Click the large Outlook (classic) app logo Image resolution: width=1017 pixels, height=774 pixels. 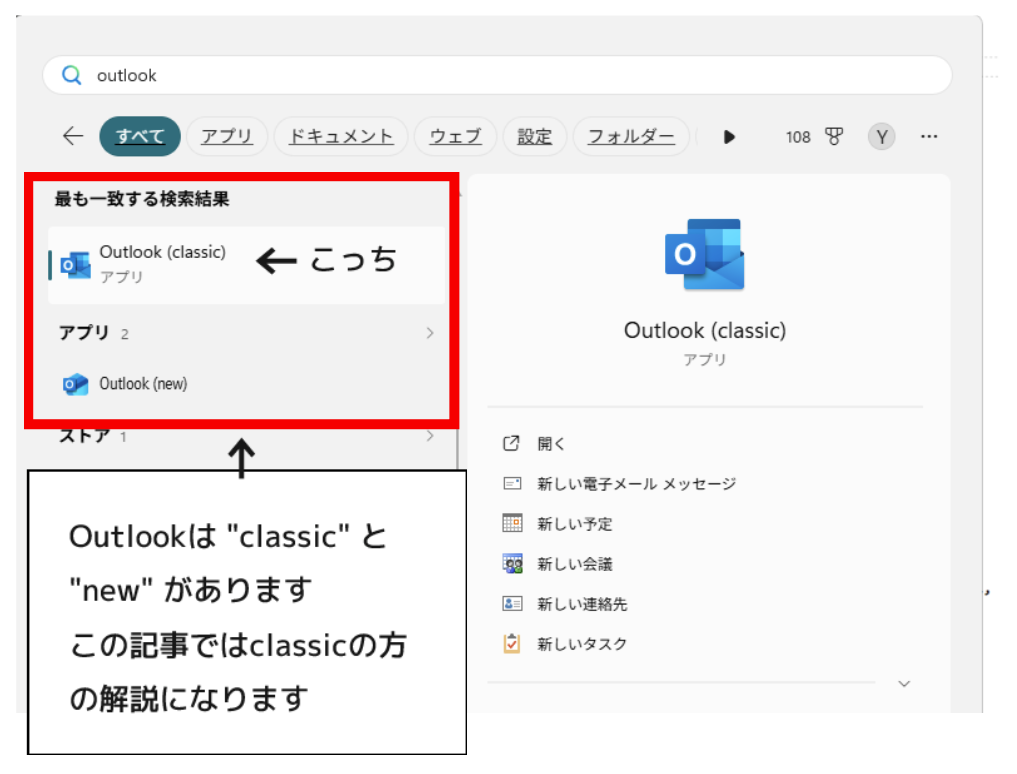pos(705,254)
